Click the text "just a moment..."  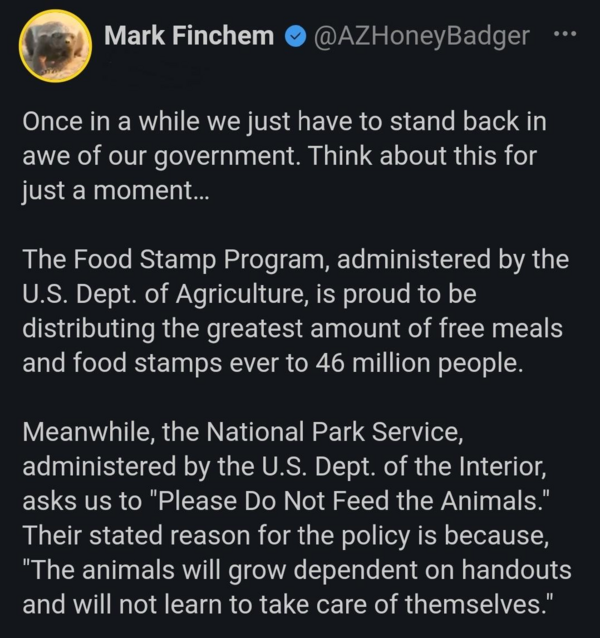115,190
